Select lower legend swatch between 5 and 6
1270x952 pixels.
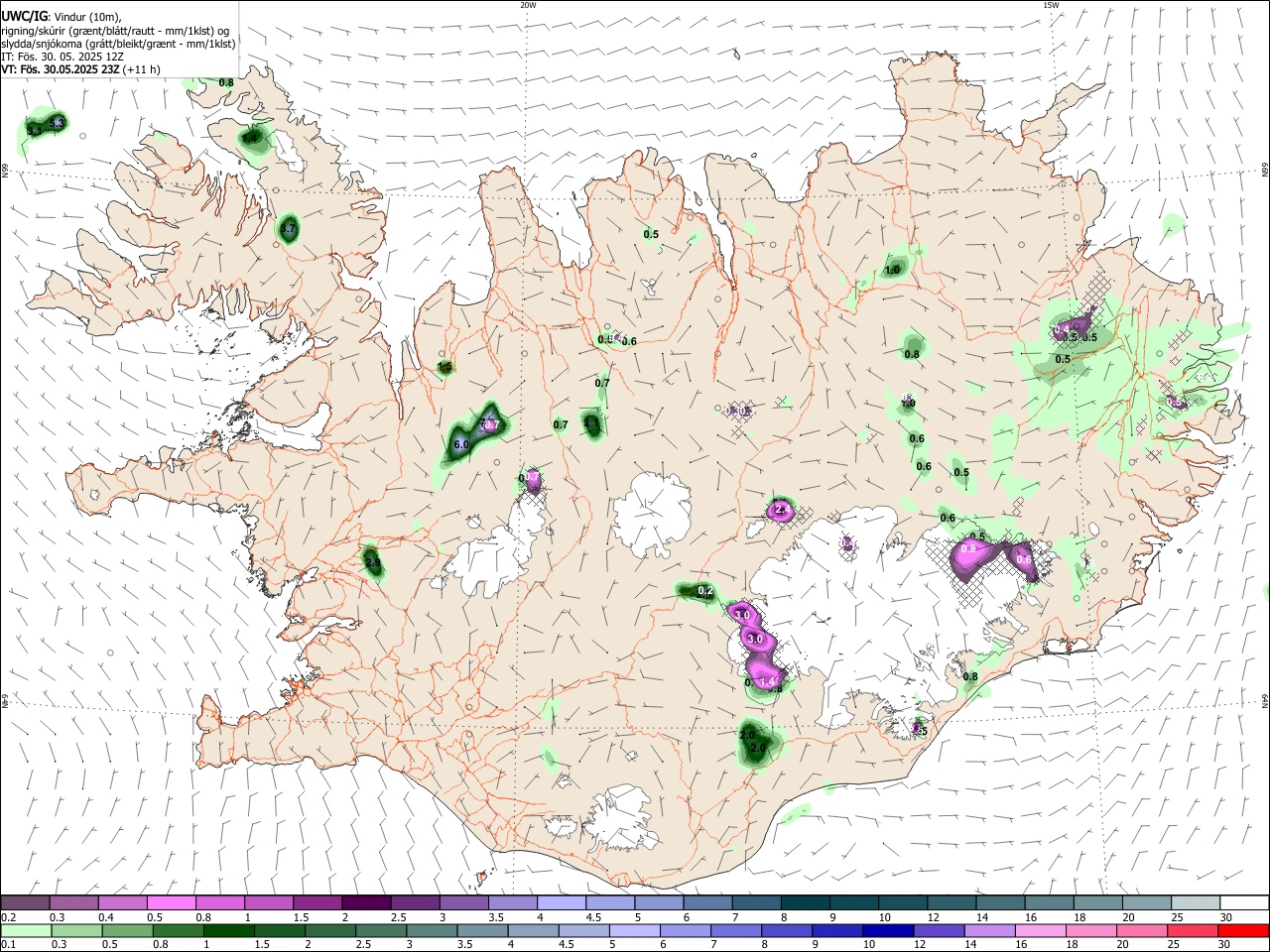pos(635,930)
